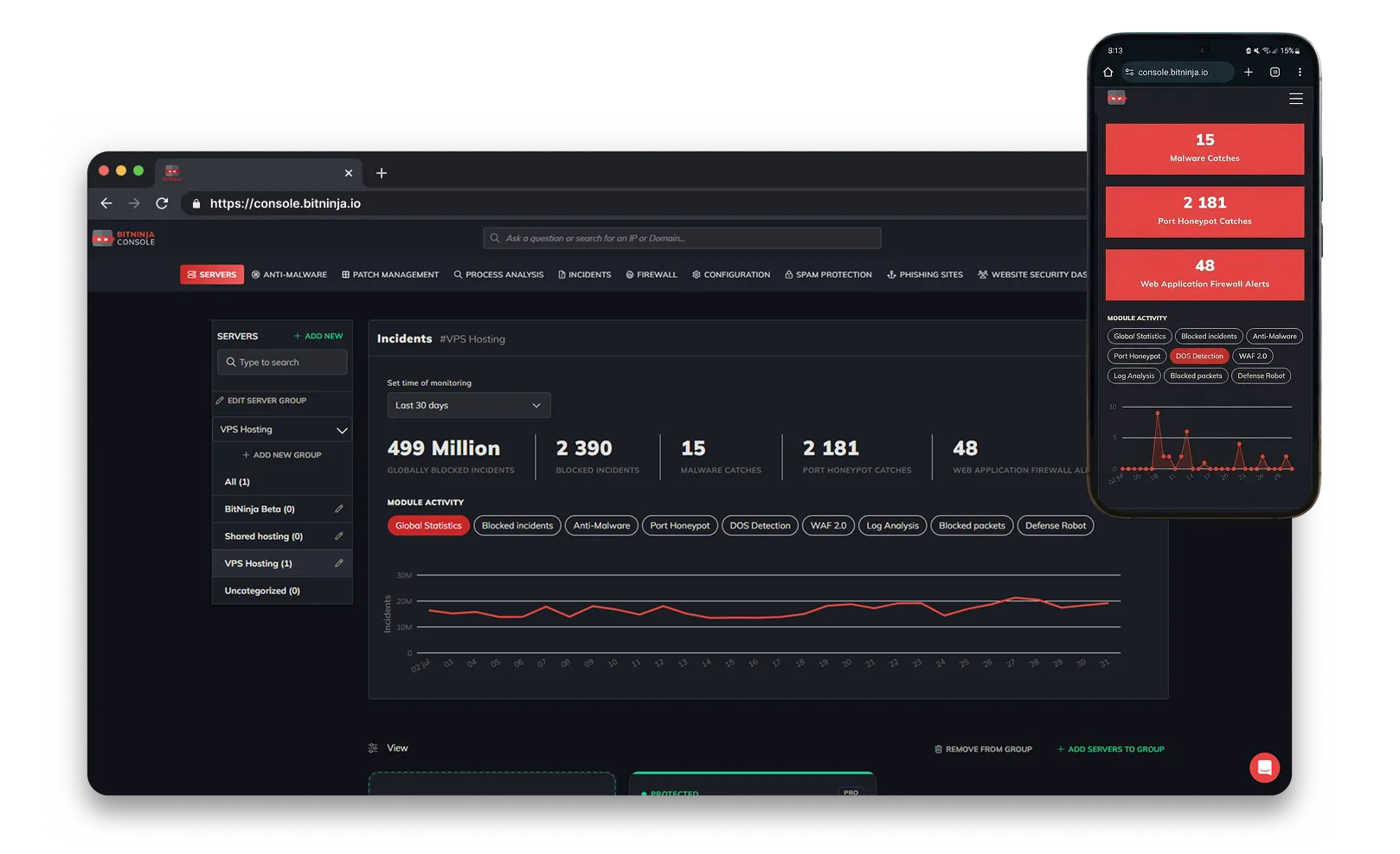Click the BitNinja Console logo
The height and width of the screenshot is (854, 1400).
[x=125, y=238]
